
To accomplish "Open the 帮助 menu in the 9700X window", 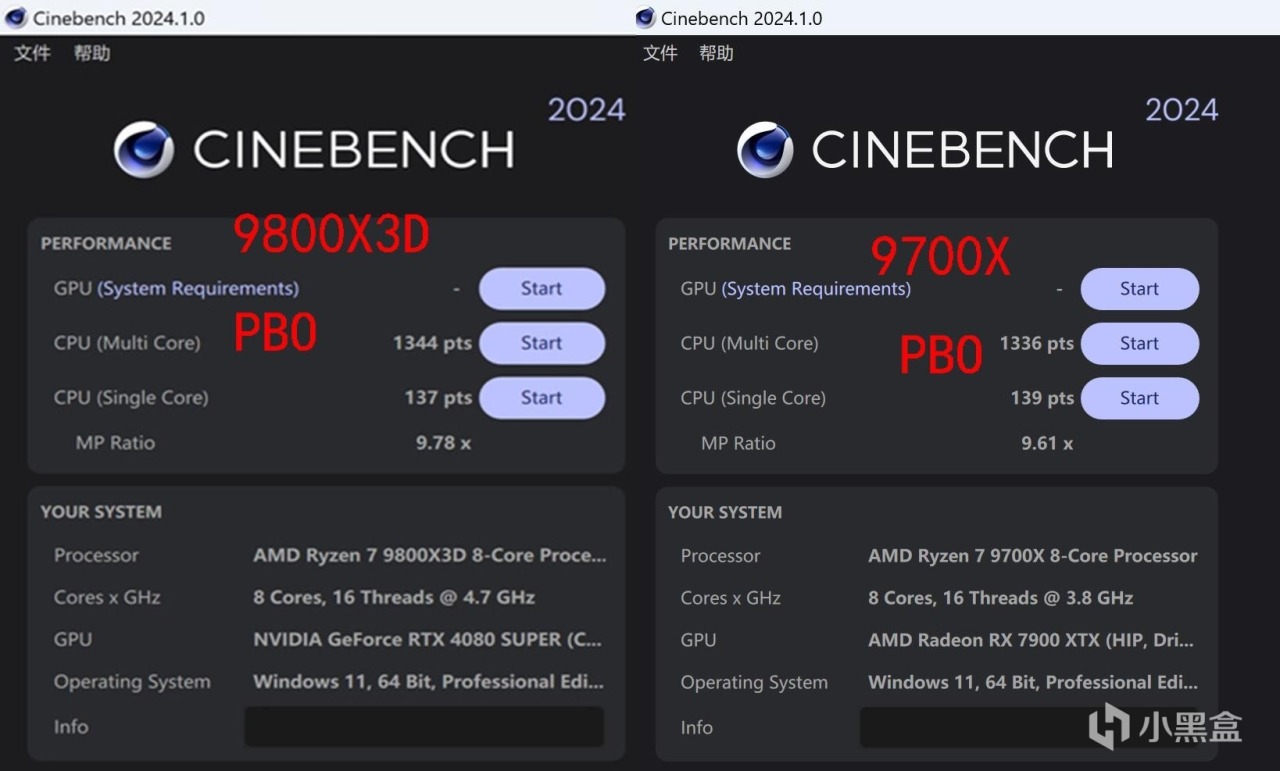I will click(x=716, y=53).
